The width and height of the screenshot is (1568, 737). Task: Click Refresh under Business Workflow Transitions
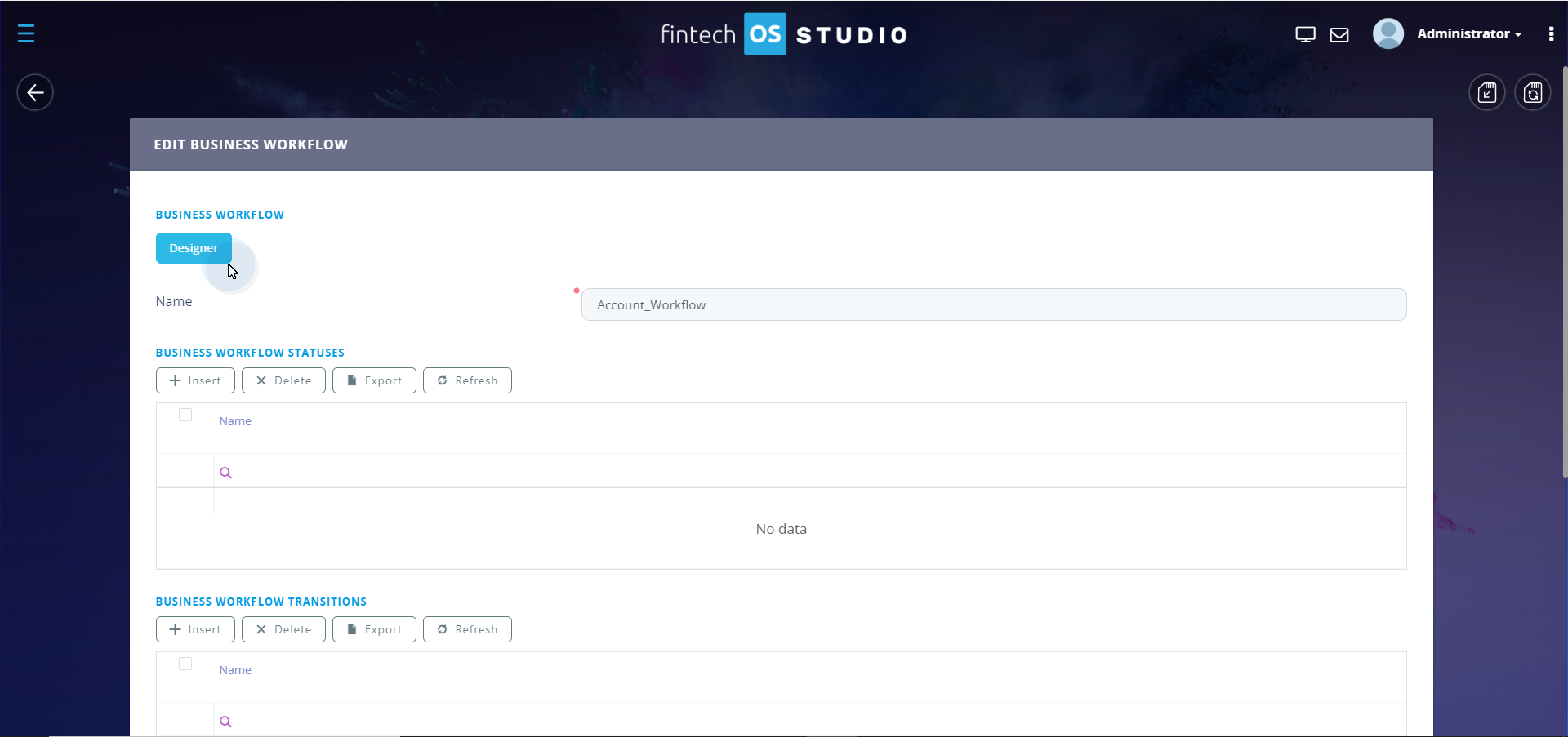tap(466, 628)
